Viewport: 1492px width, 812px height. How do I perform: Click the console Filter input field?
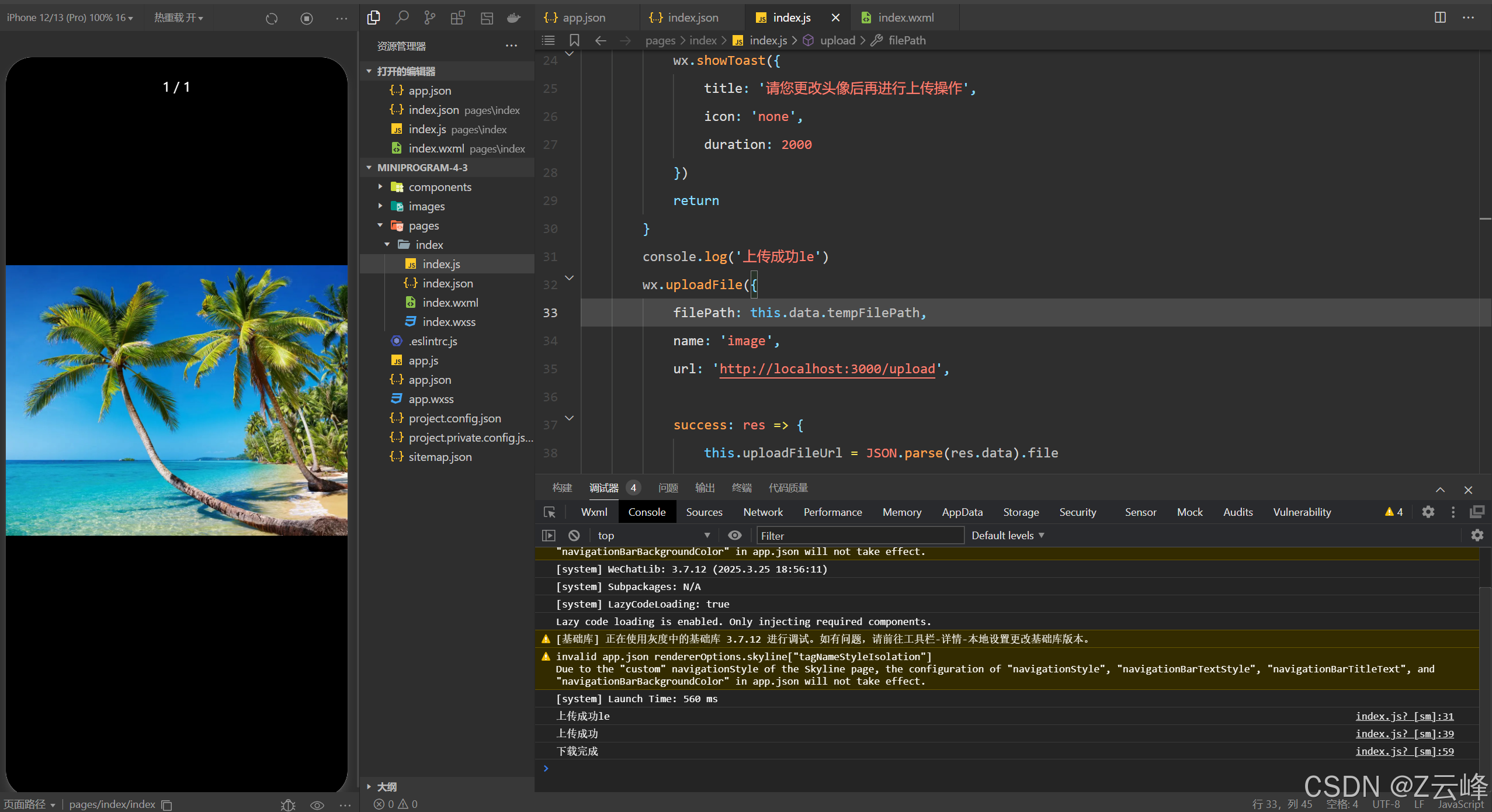tap(859, 535)
